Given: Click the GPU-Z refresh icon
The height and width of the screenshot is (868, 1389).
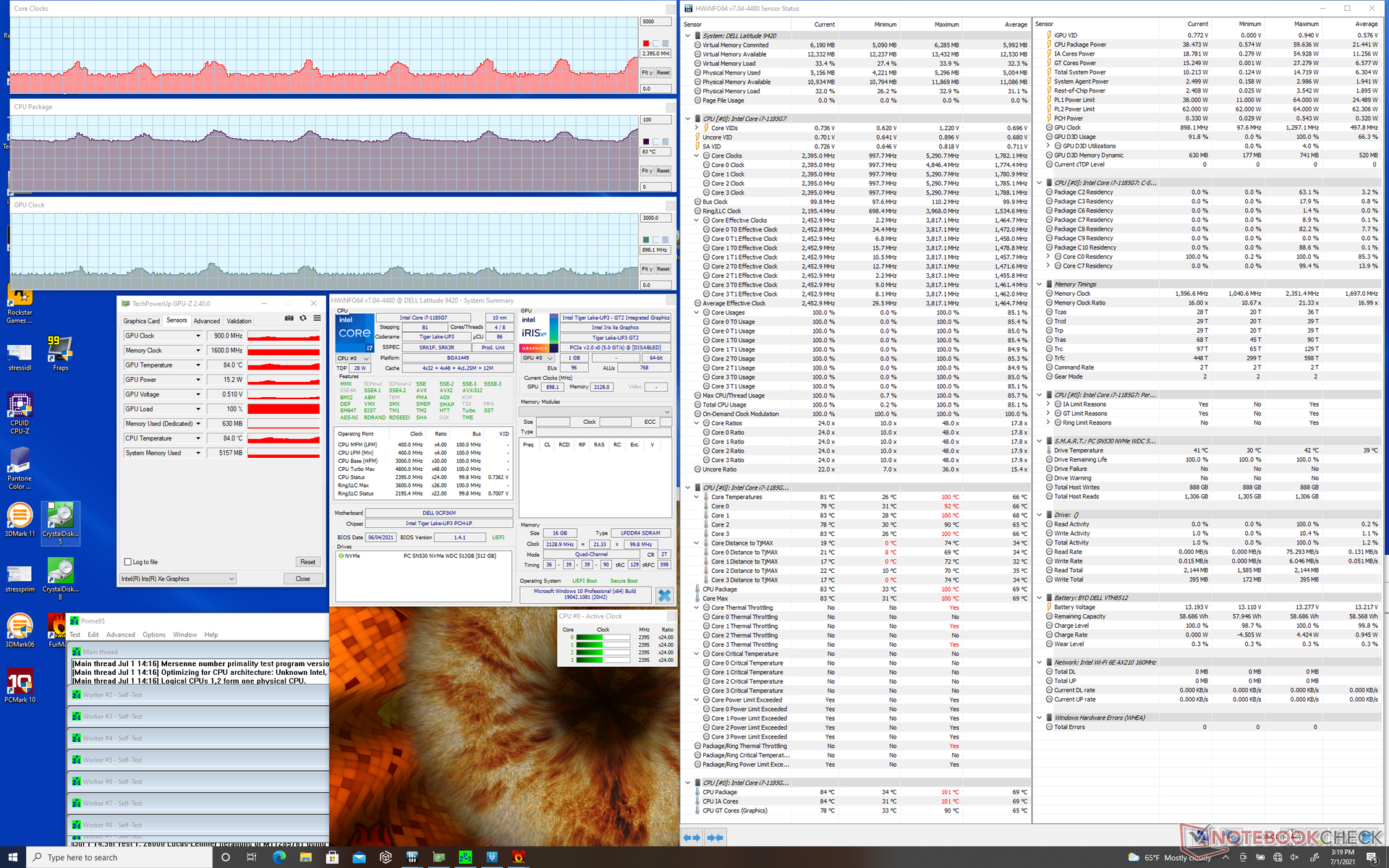Looking at the screenshot, I should [x=303, y=318].
